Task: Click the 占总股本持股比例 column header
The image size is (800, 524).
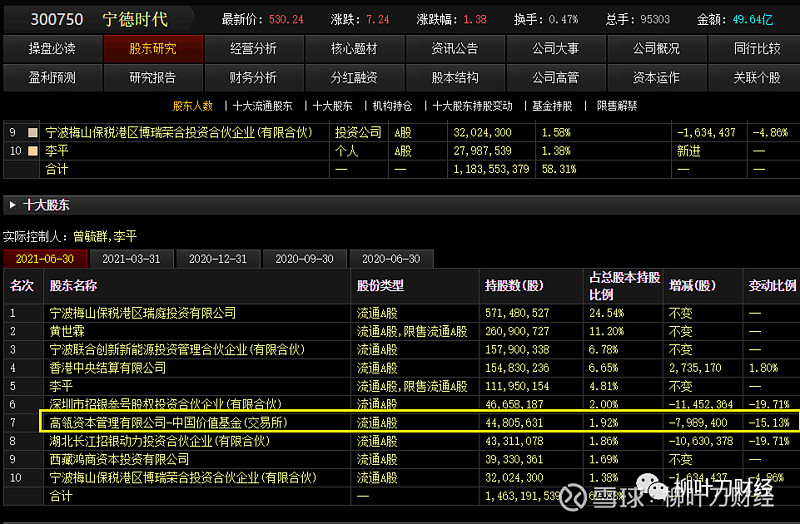Action: click(x=624, y=286)
